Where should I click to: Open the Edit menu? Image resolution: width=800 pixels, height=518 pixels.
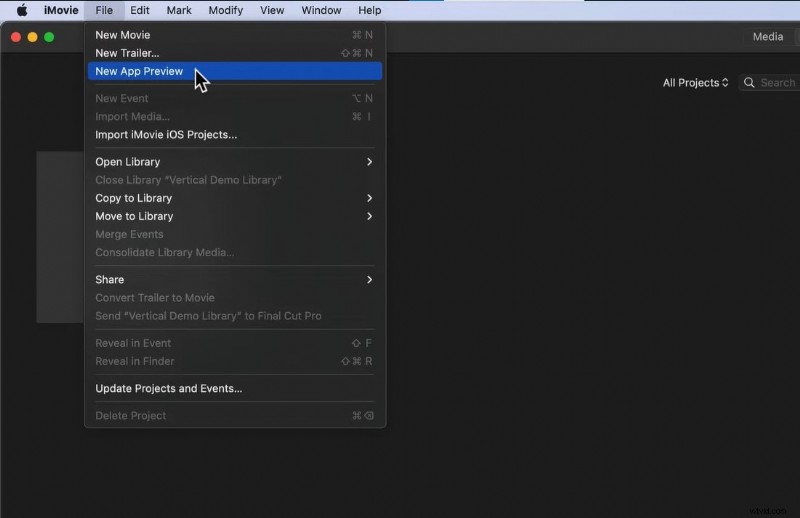coord(140,10)
